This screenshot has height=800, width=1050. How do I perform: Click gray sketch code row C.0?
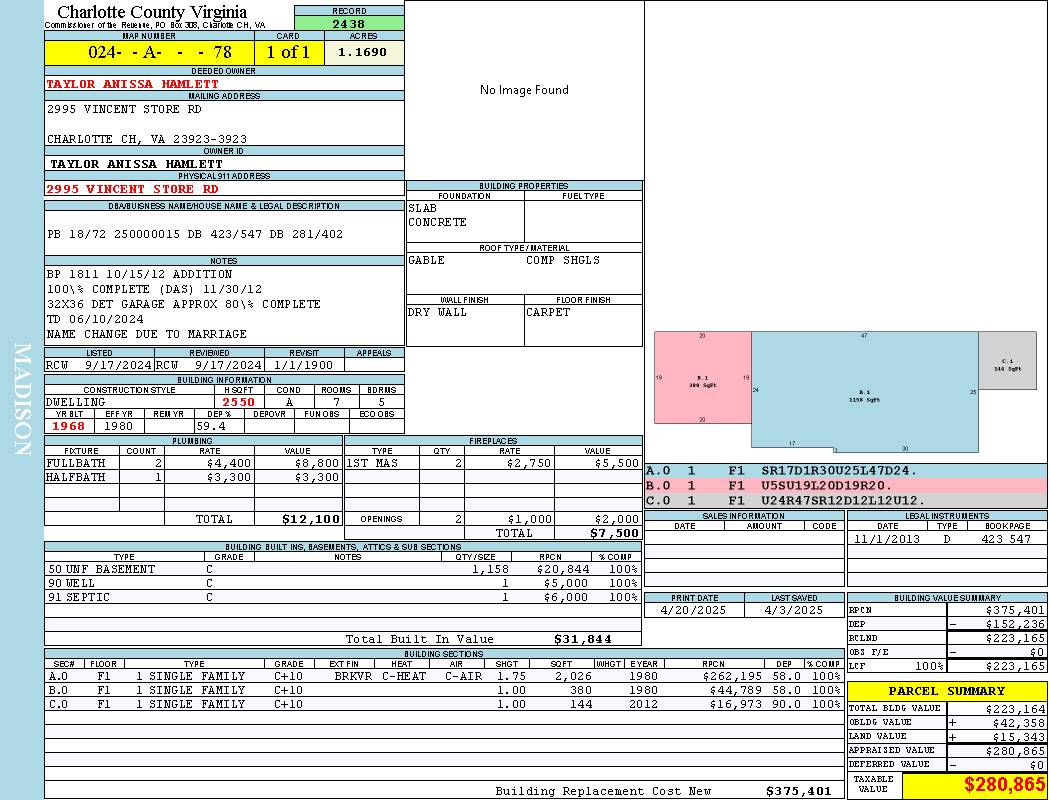tap(846, 501)
